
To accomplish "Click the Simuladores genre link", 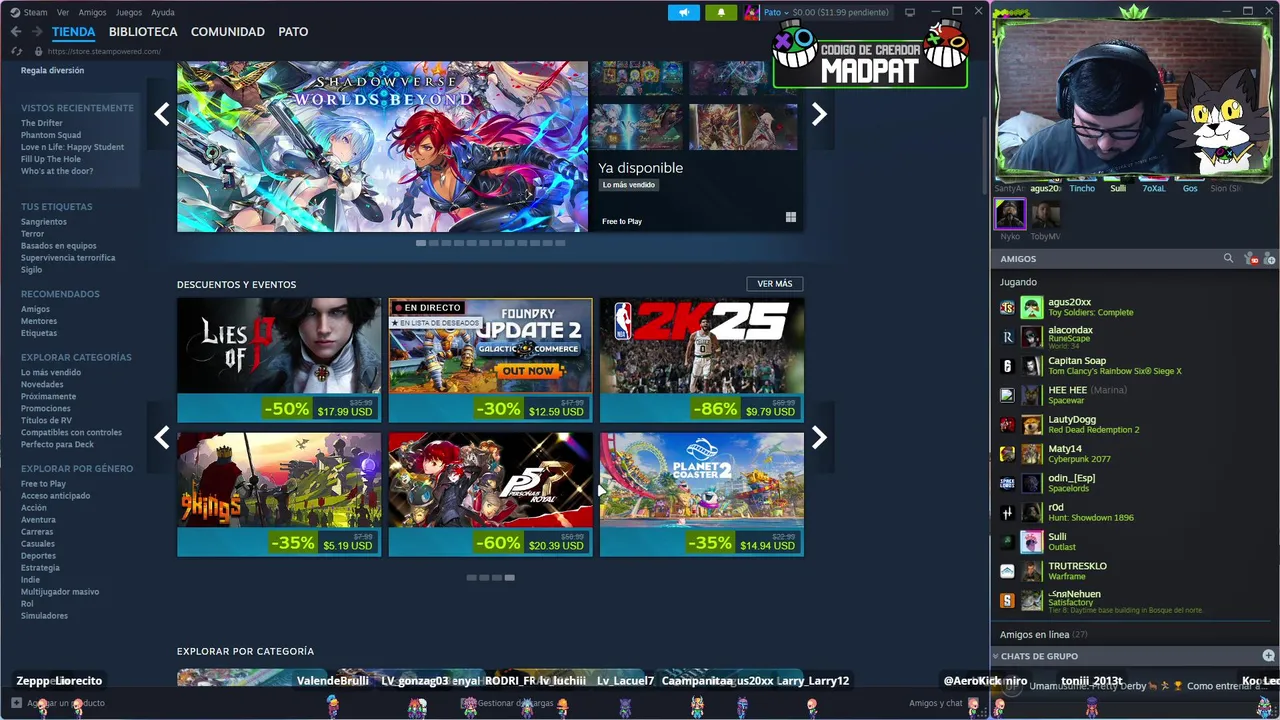I will (45, 616).
